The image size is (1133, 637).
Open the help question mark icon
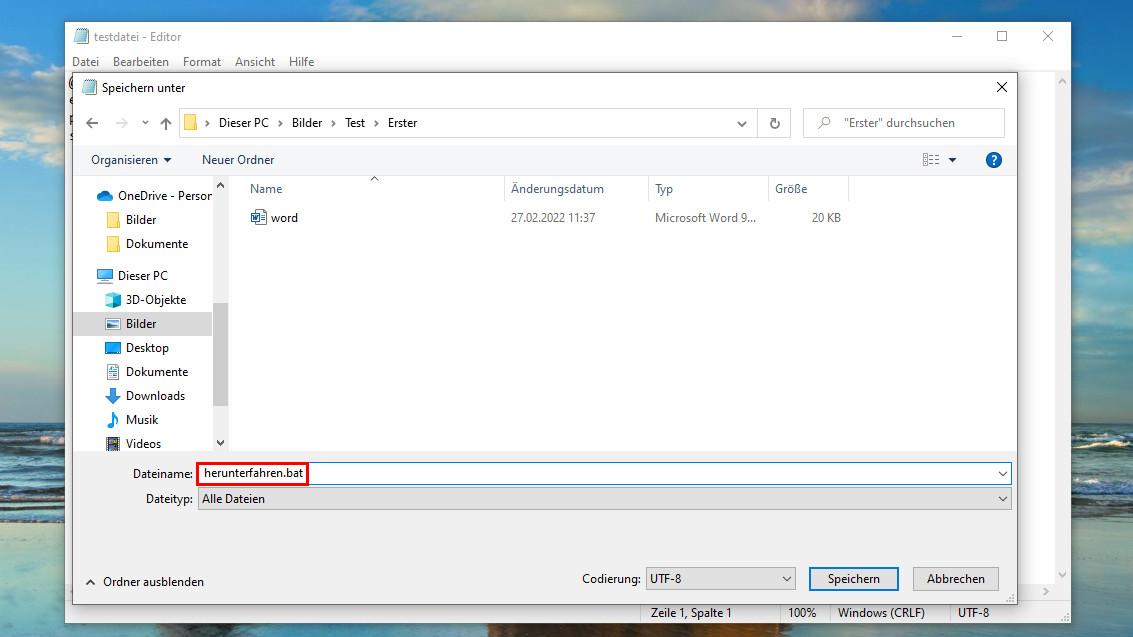pyautogui.click(x=993, y=160)
